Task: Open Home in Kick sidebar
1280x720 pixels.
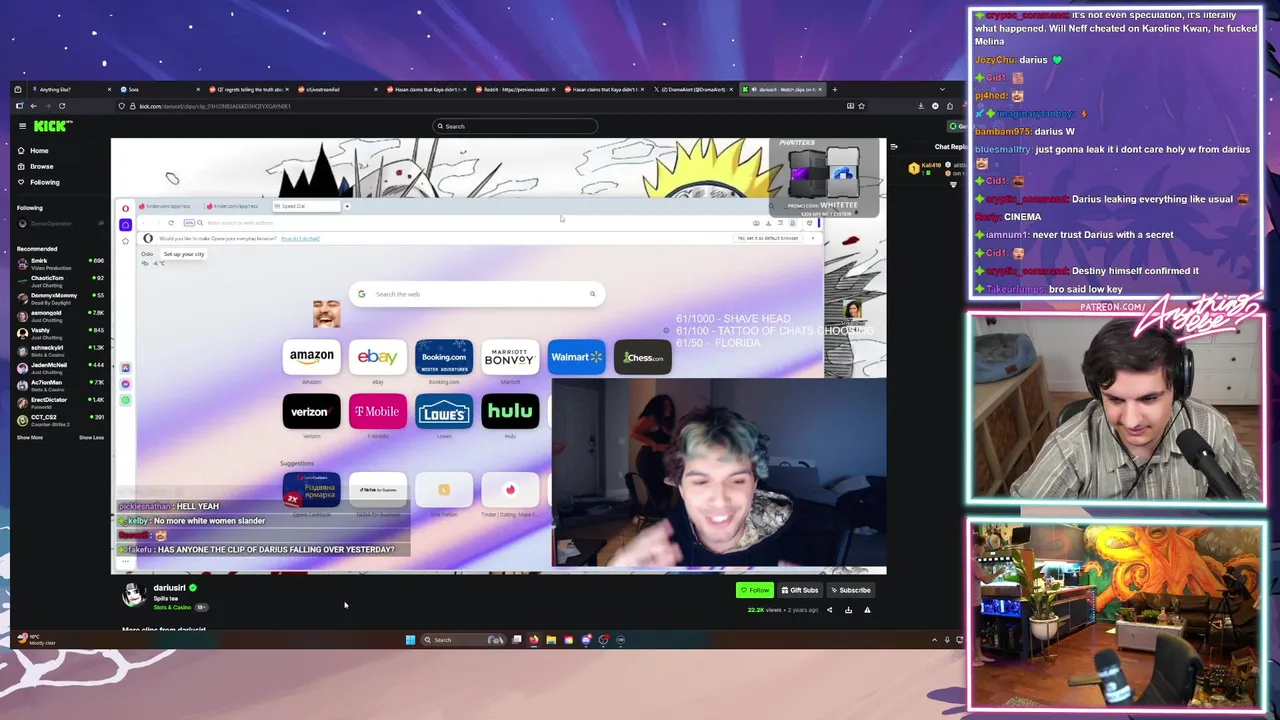Action: [x=38, y=151]
